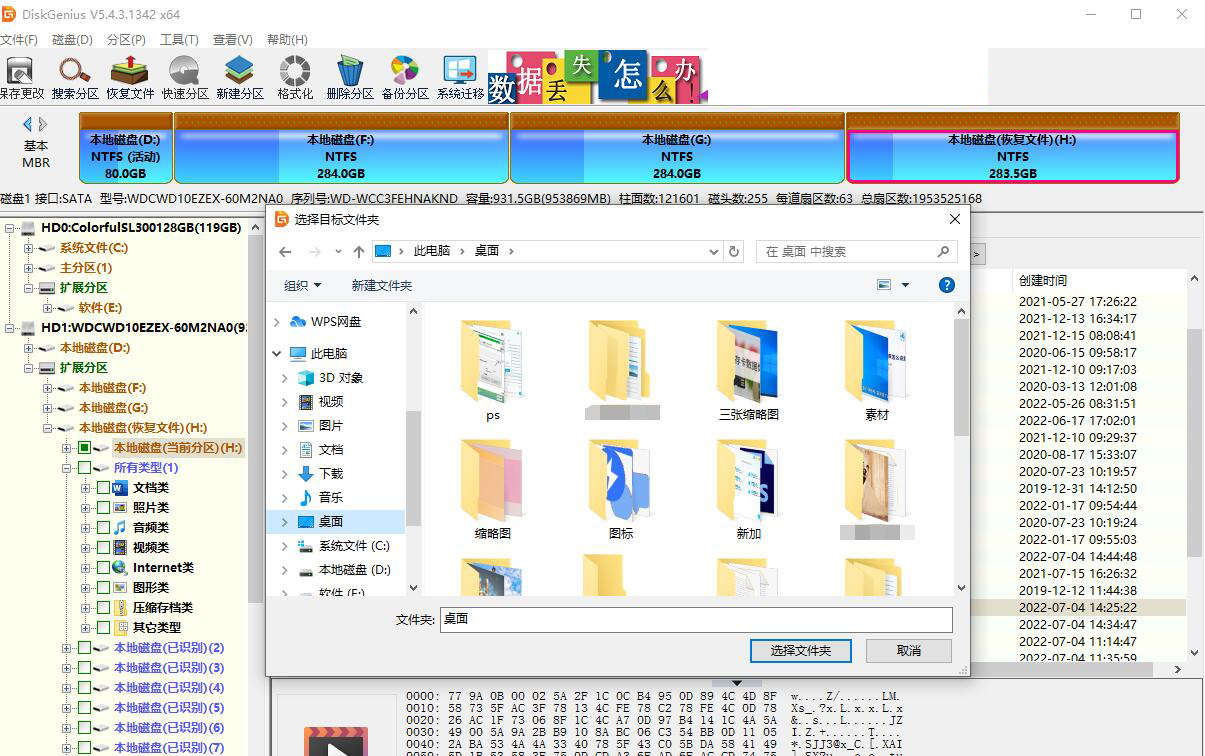Select 本地磁盘 (D:) in dialog pane

pyautogui.click(x=344, y=570)
